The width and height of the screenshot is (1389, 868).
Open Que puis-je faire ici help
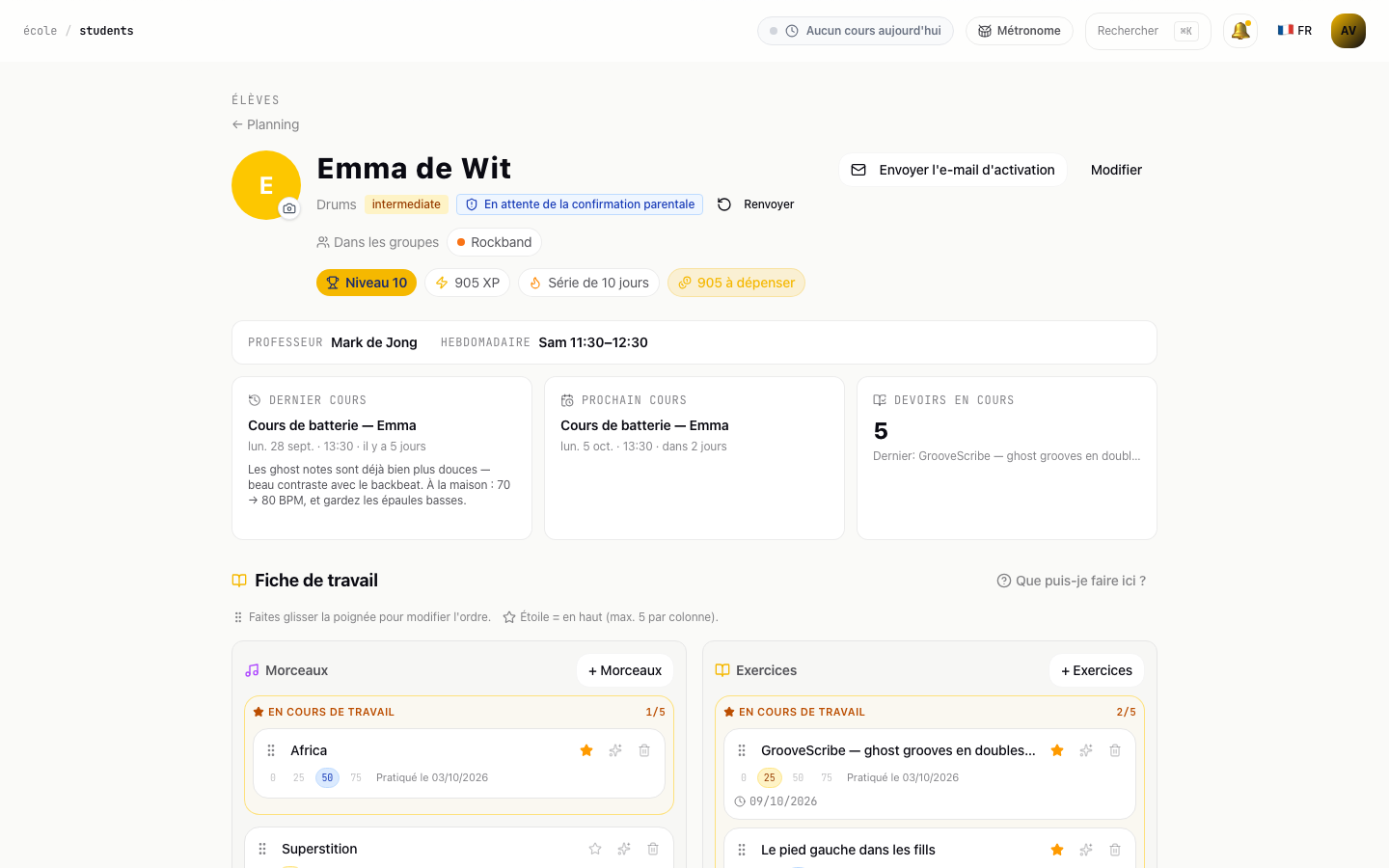coord(1072,581)
